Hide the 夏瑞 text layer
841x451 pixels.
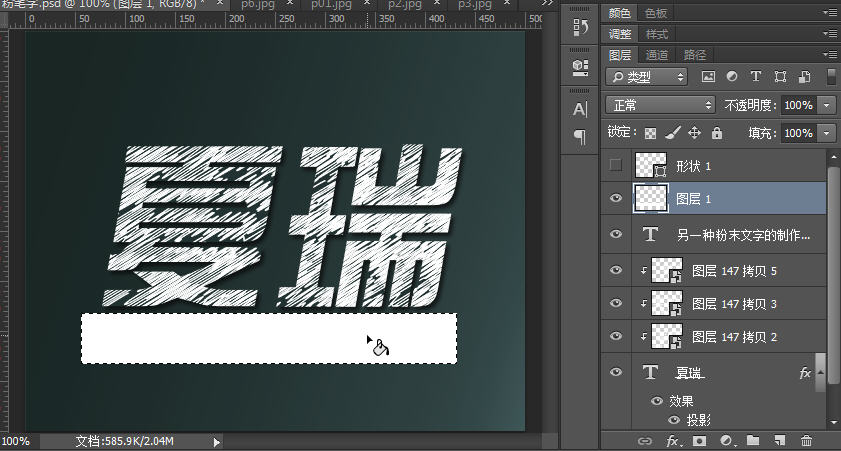[x=616, y=372]
